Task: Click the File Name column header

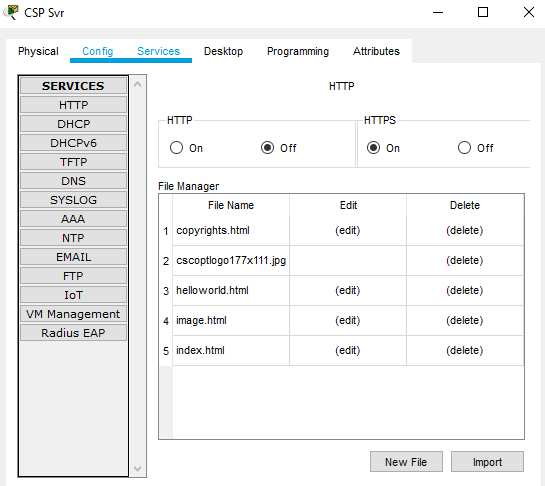Action: (231, 205)
